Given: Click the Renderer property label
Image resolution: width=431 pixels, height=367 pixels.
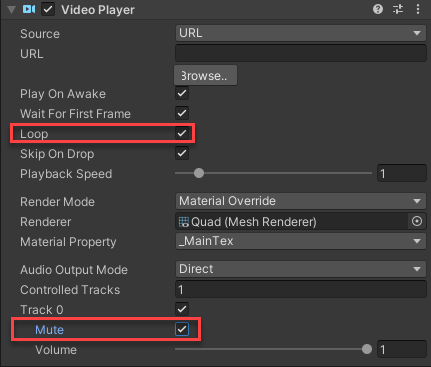Looking at the screenshot, I should (46, 222).
